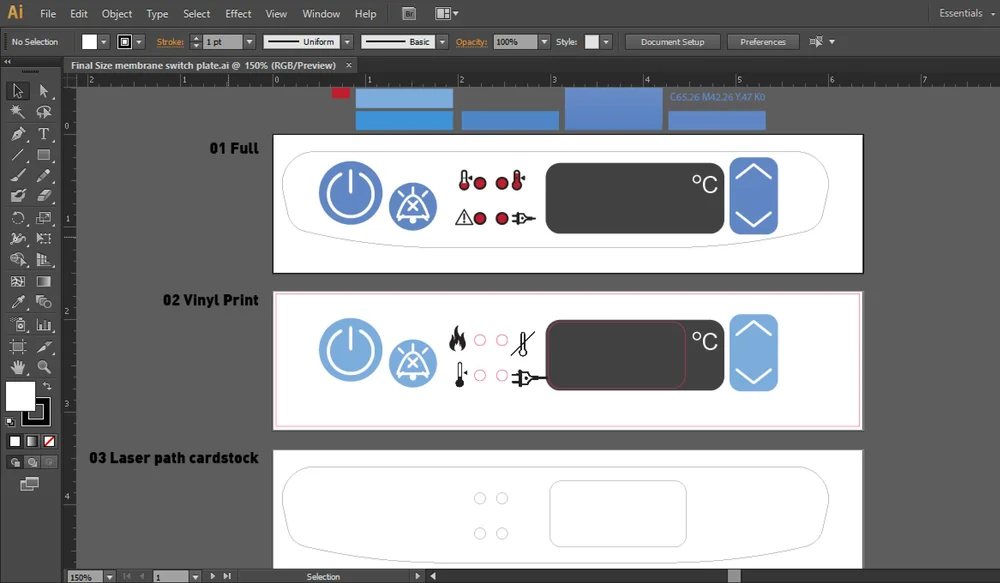Open the Effect menu
The width and height of the screenshot is (1000, 583).
[x=237, y=14]
